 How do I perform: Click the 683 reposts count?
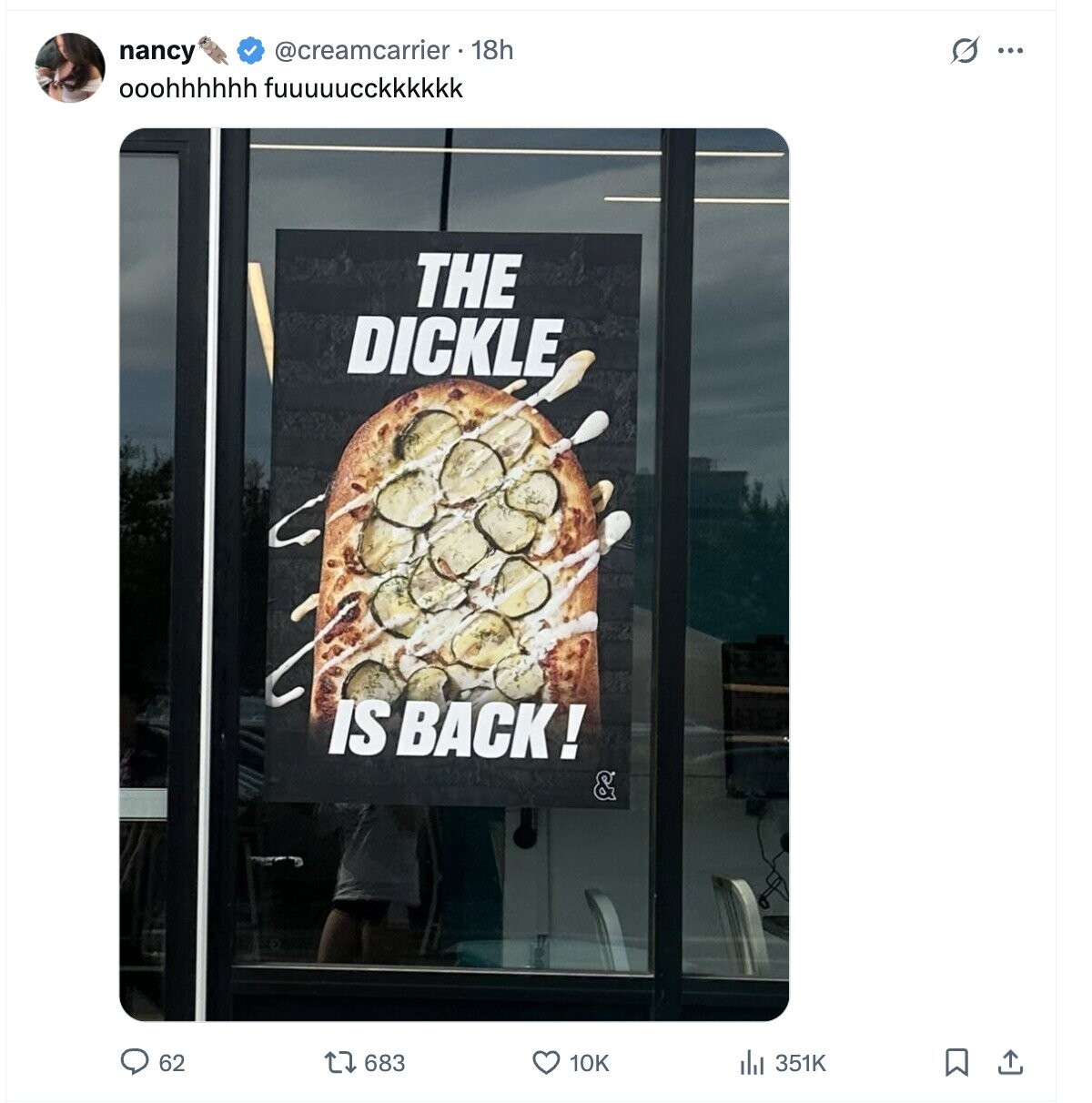(385, 1063)
